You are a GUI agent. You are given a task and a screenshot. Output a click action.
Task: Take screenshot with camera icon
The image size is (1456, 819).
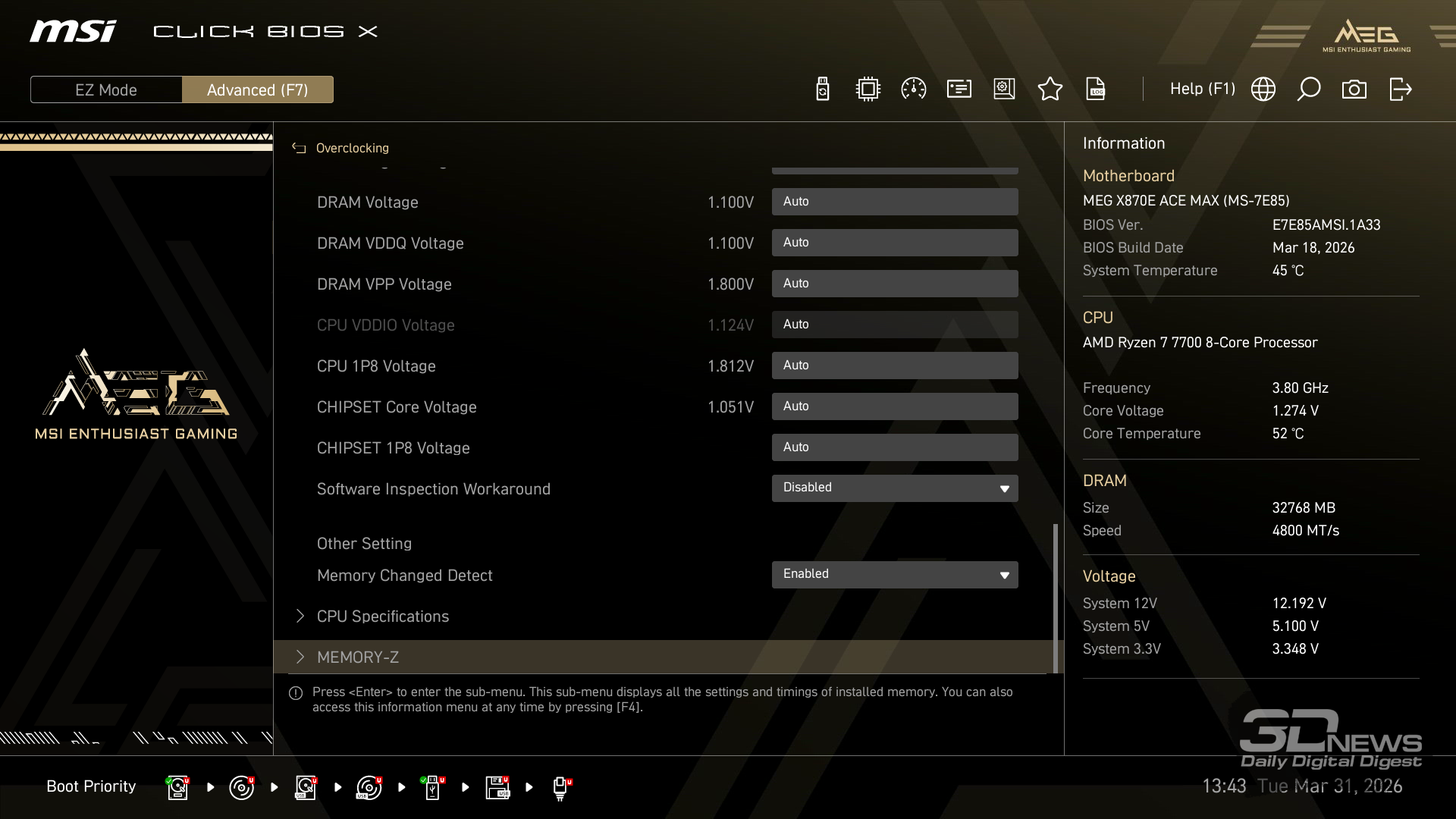point(1354,89)
